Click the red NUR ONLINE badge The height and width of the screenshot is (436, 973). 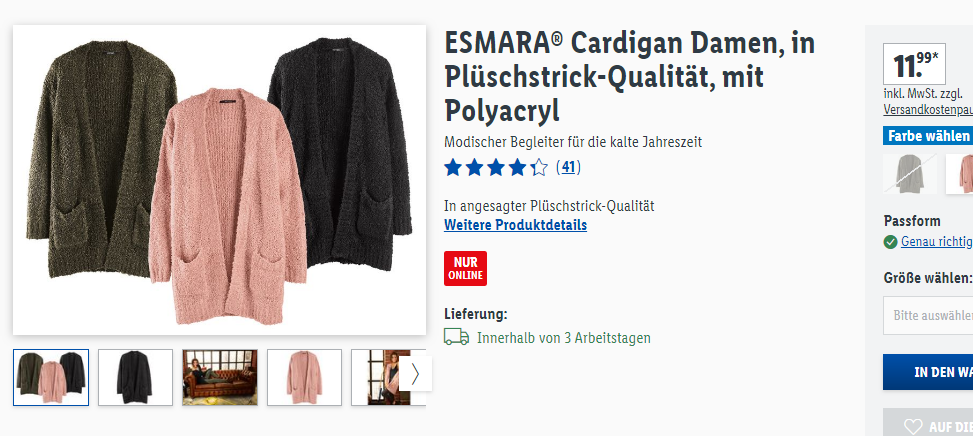tap(465, 269)
